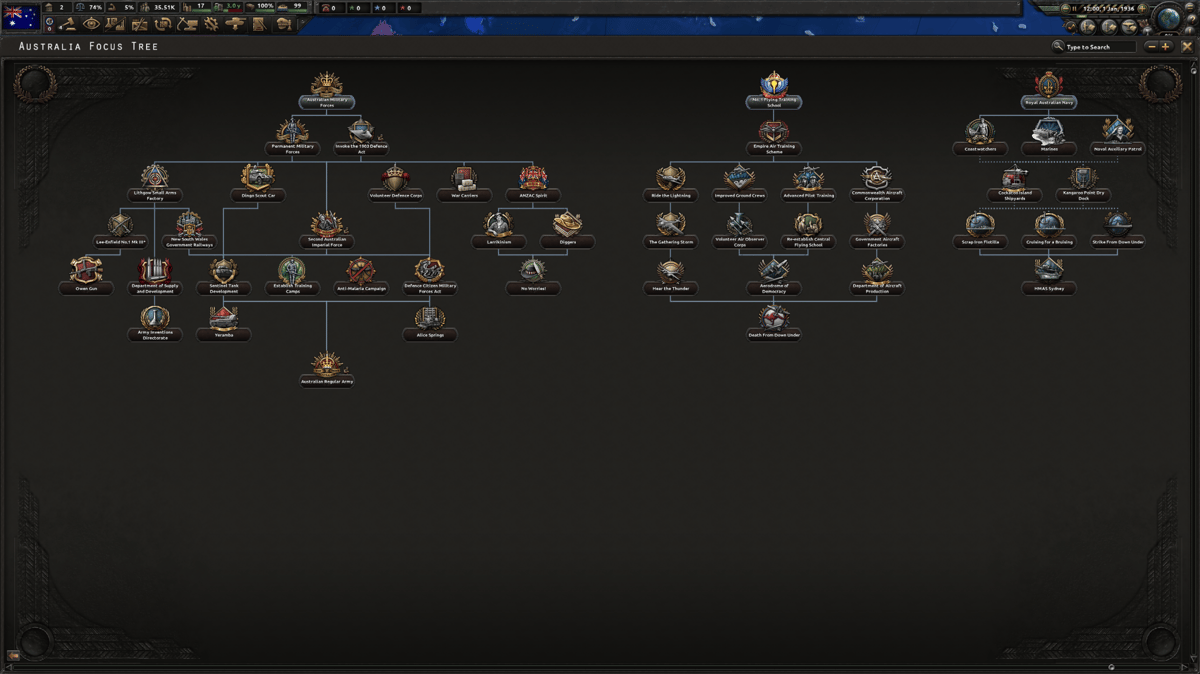
Task: Increase game speed with plus beside date
Action: coord(1142,8)
